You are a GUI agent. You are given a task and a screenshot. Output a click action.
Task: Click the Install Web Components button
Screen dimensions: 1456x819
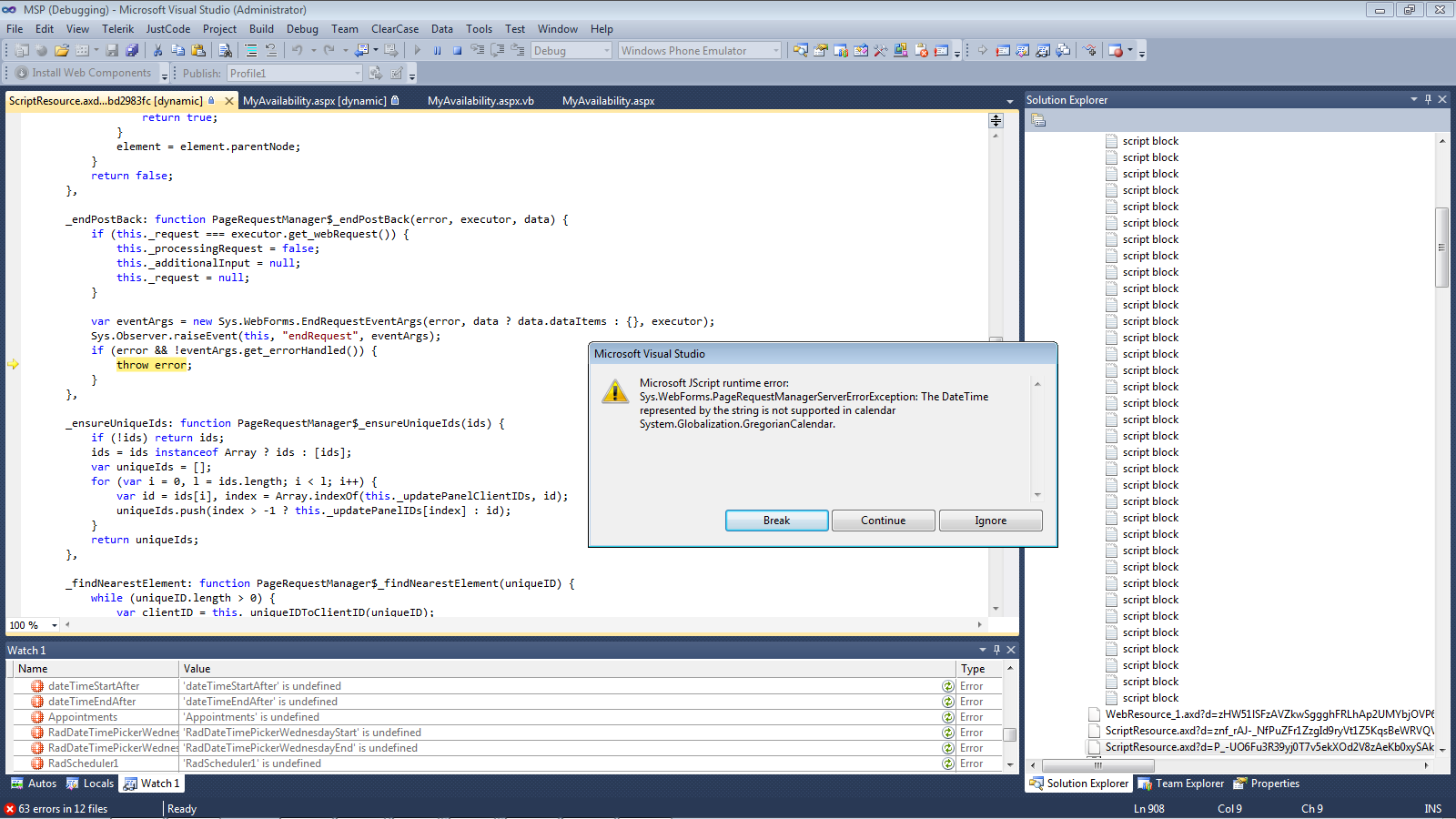click(x=83, y=73)
